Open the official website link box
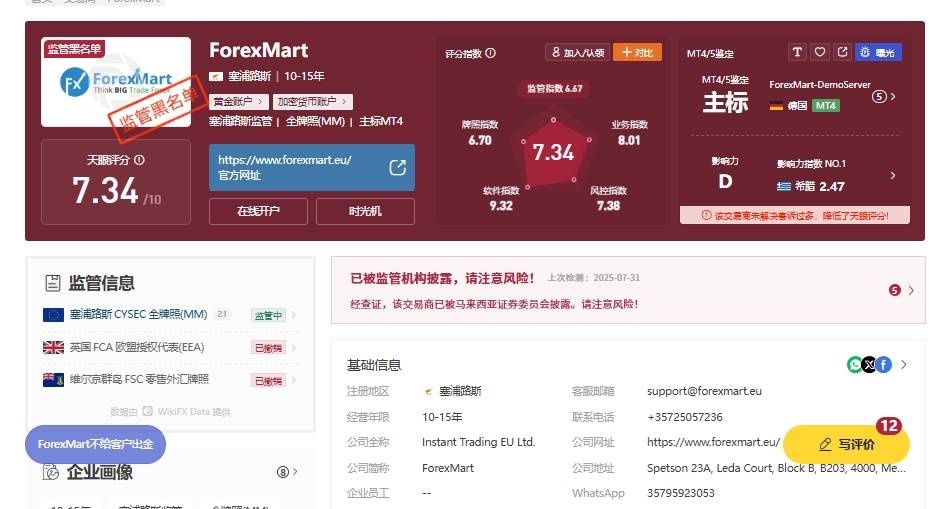Image resolution: width=941 pixels, height=509 pixels. pyautogui.click(x=311, y=167)
